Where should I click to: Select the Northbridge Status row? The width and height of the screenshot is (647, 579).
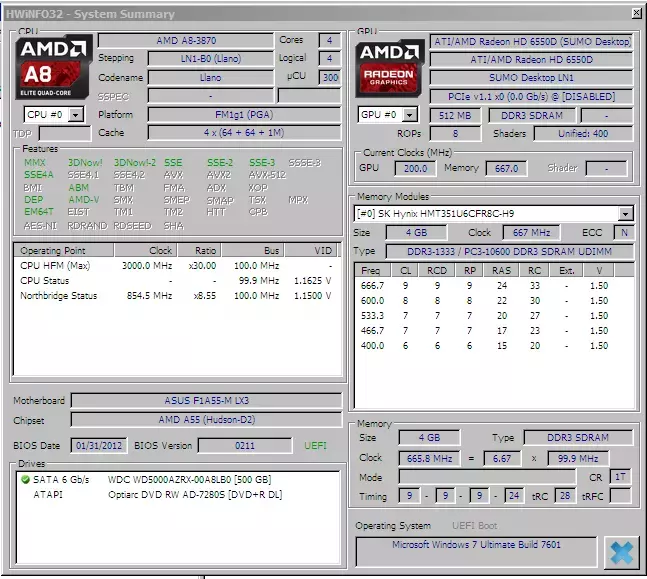pos(177,295)
